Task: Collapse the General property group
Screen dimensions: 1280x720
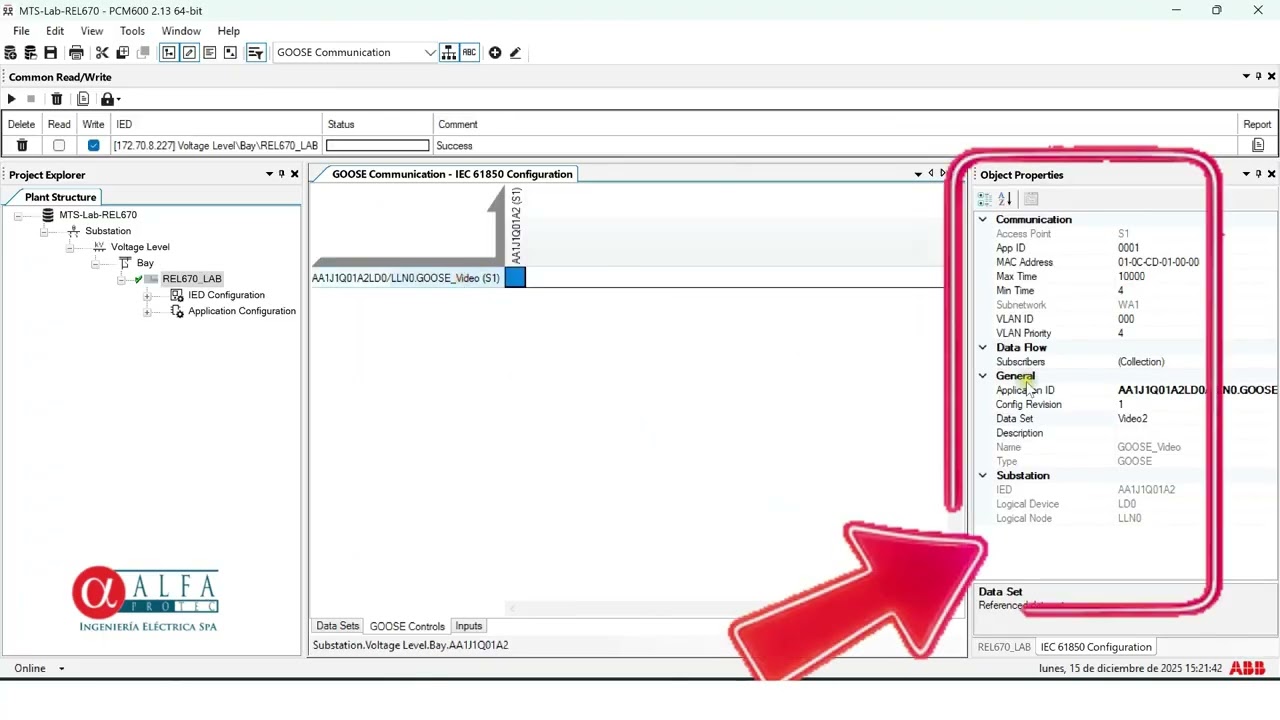Action: [x=983, y=376]
